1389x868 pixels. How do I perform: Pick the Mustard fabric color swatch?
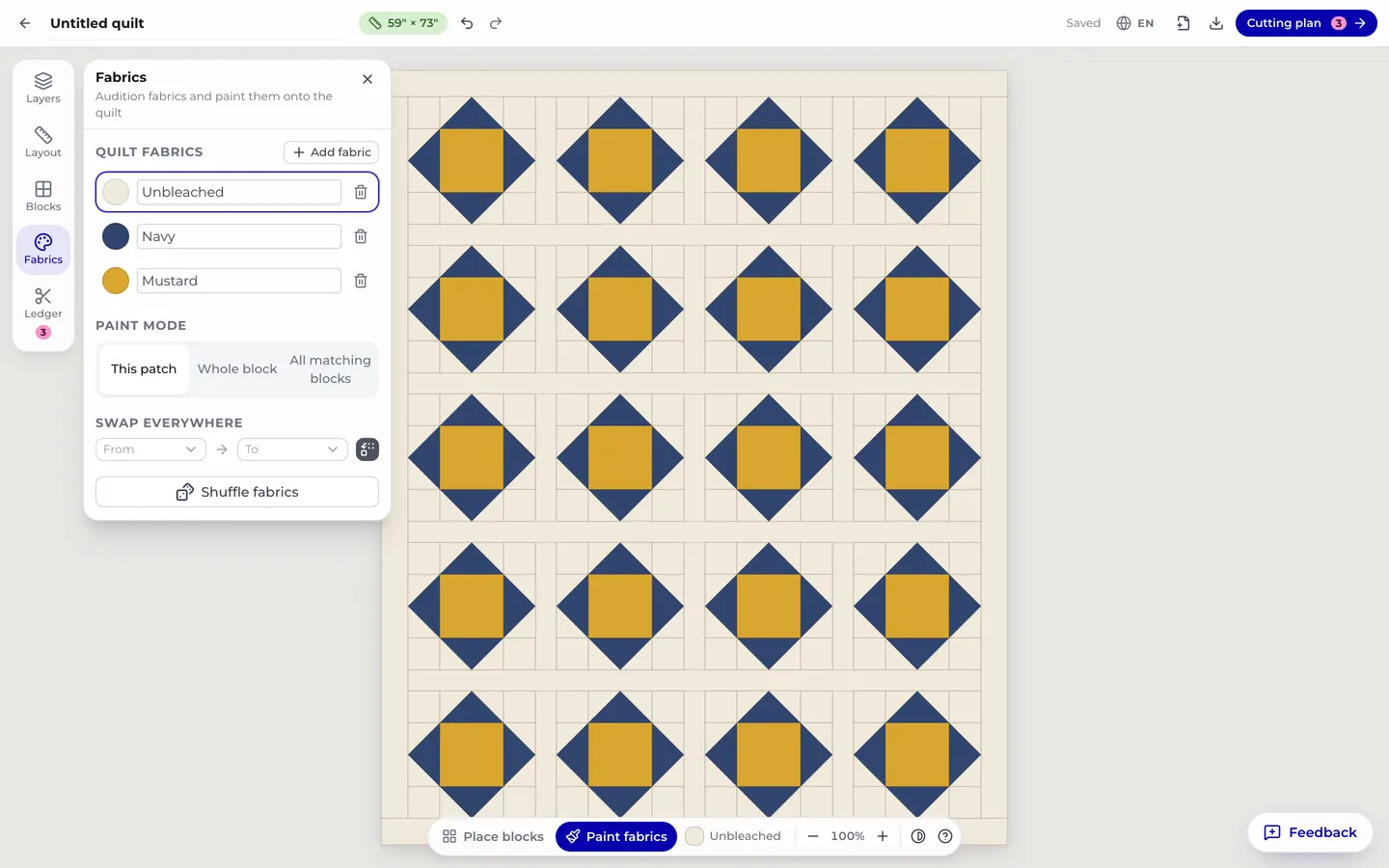click(116, 281)
